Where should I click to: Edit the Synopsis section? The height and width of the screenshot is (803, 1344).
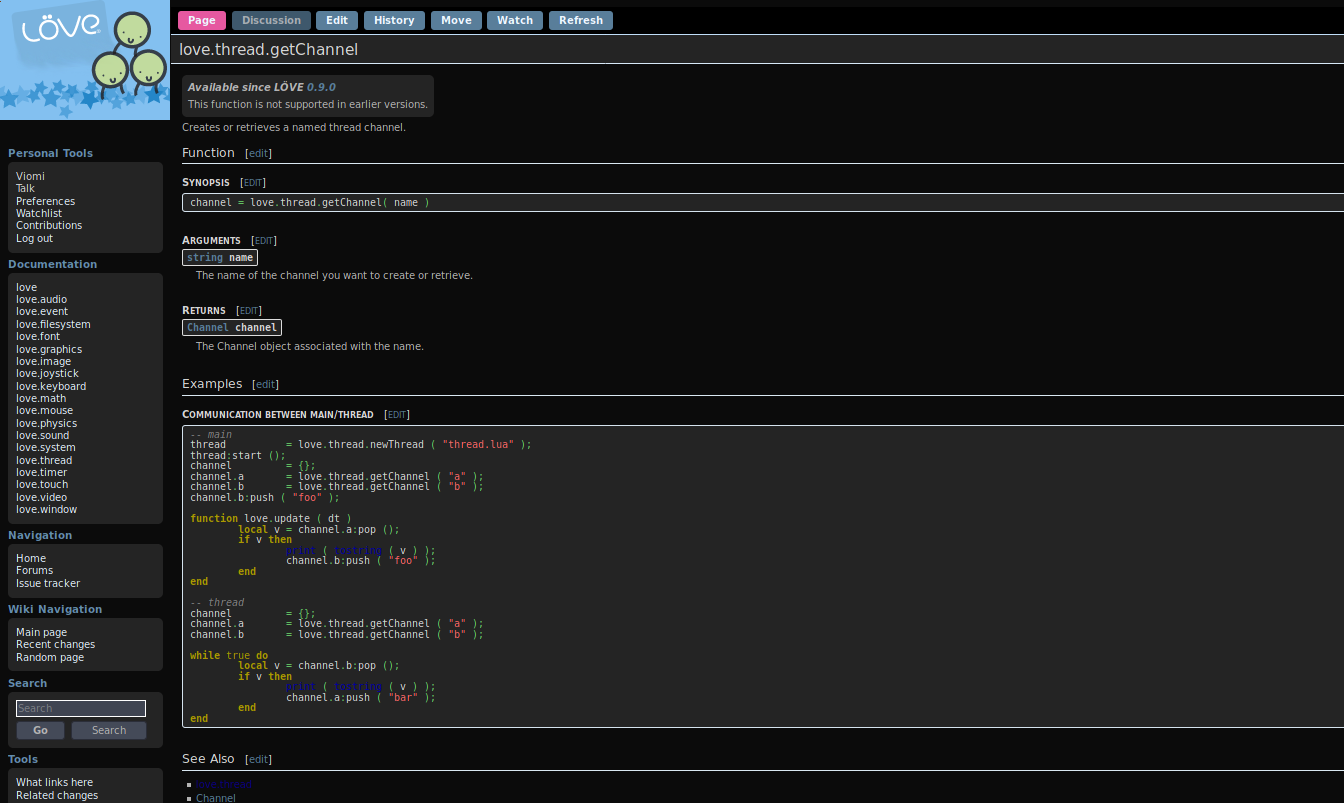pyautogui.click(x=253, y=183)
